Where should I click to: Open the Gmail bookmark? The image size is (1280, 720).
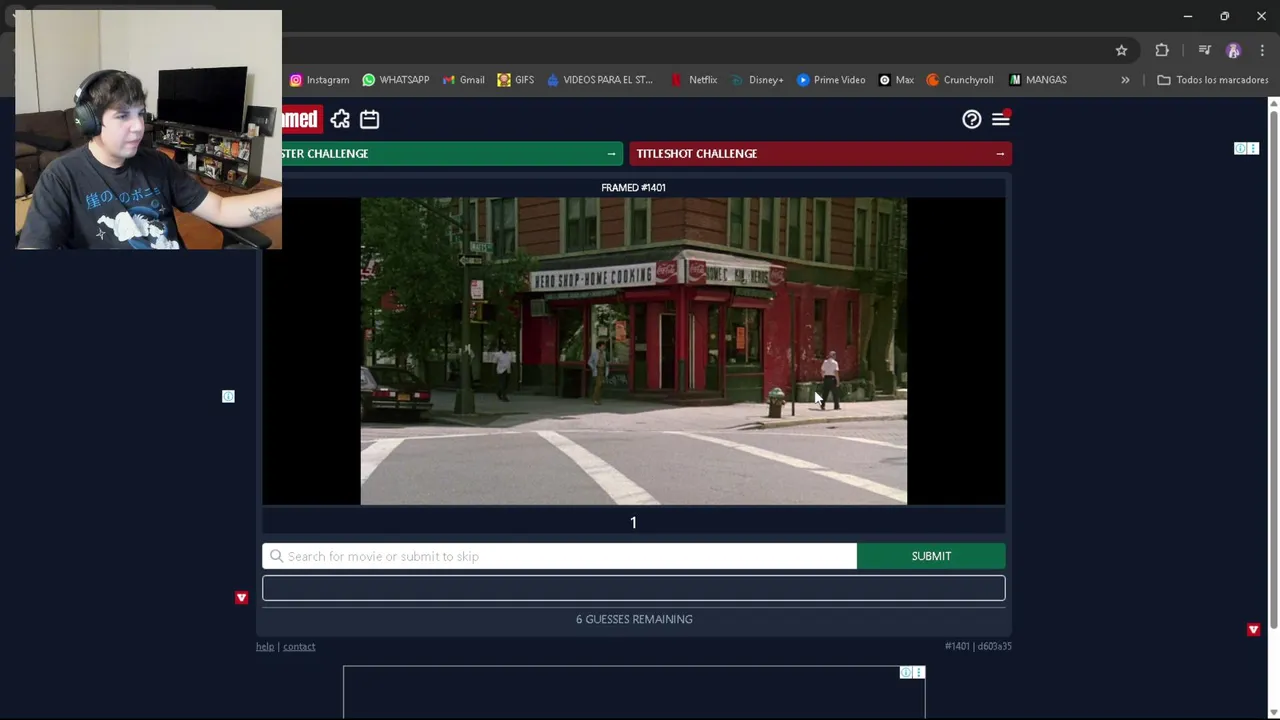463,80
